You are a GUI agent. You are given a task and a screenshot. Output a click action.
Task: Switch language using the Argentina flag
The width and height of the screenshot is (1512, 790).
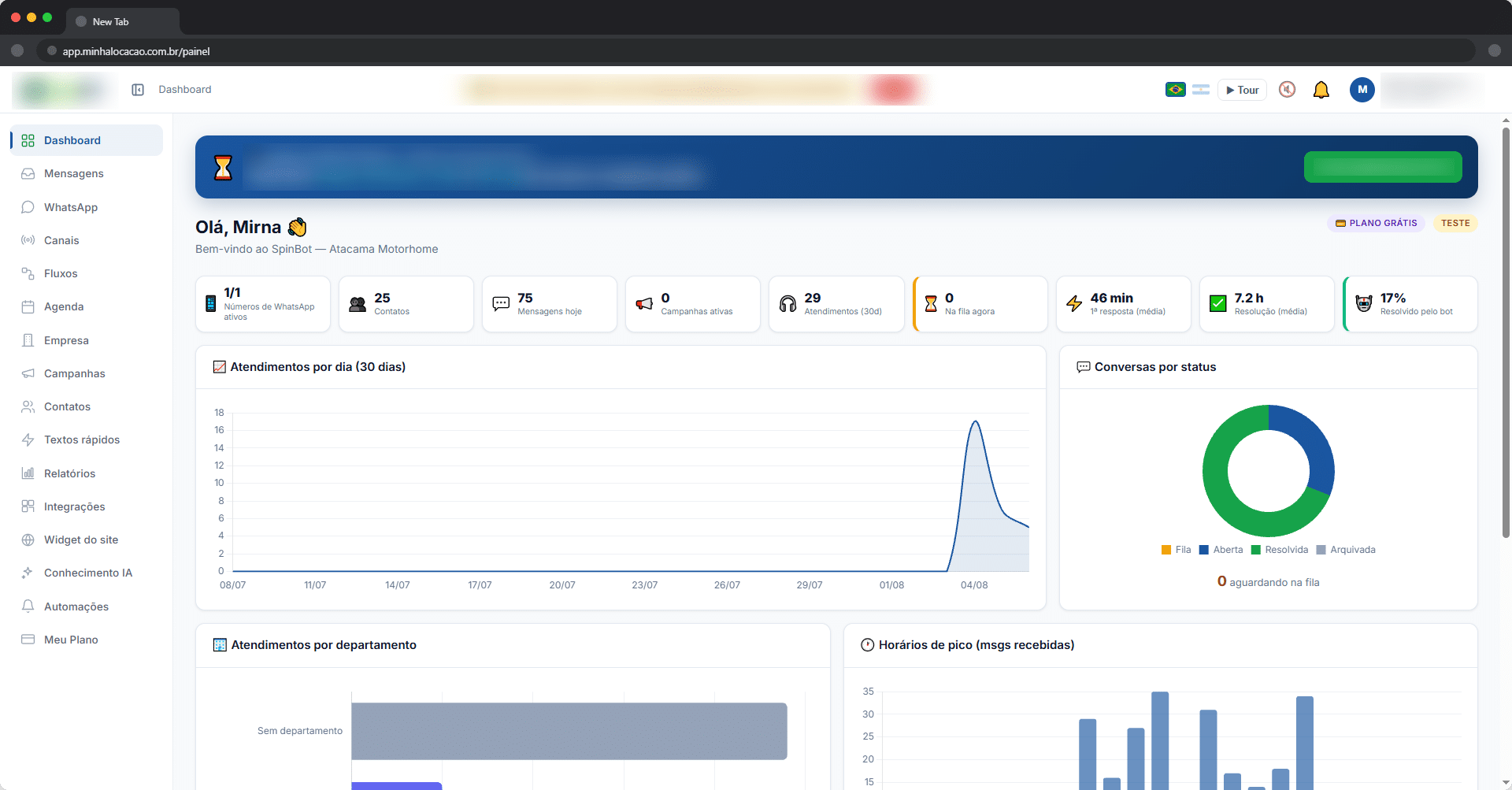(x=1201, y=90)
